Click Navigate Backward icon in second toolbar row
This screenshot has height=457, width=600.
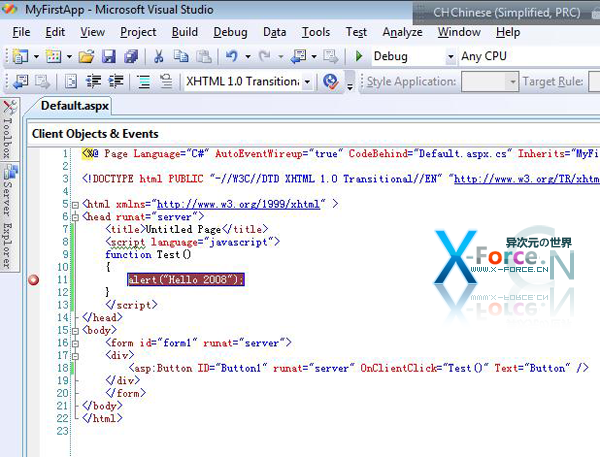coord(20,82)
